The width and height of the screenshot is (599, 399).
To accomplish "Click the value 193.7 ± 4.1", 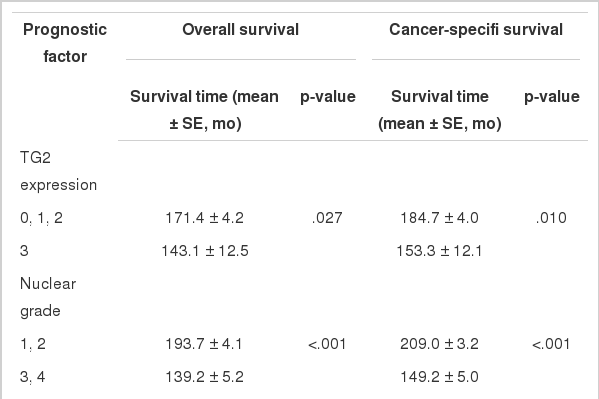I will (204, 344).
